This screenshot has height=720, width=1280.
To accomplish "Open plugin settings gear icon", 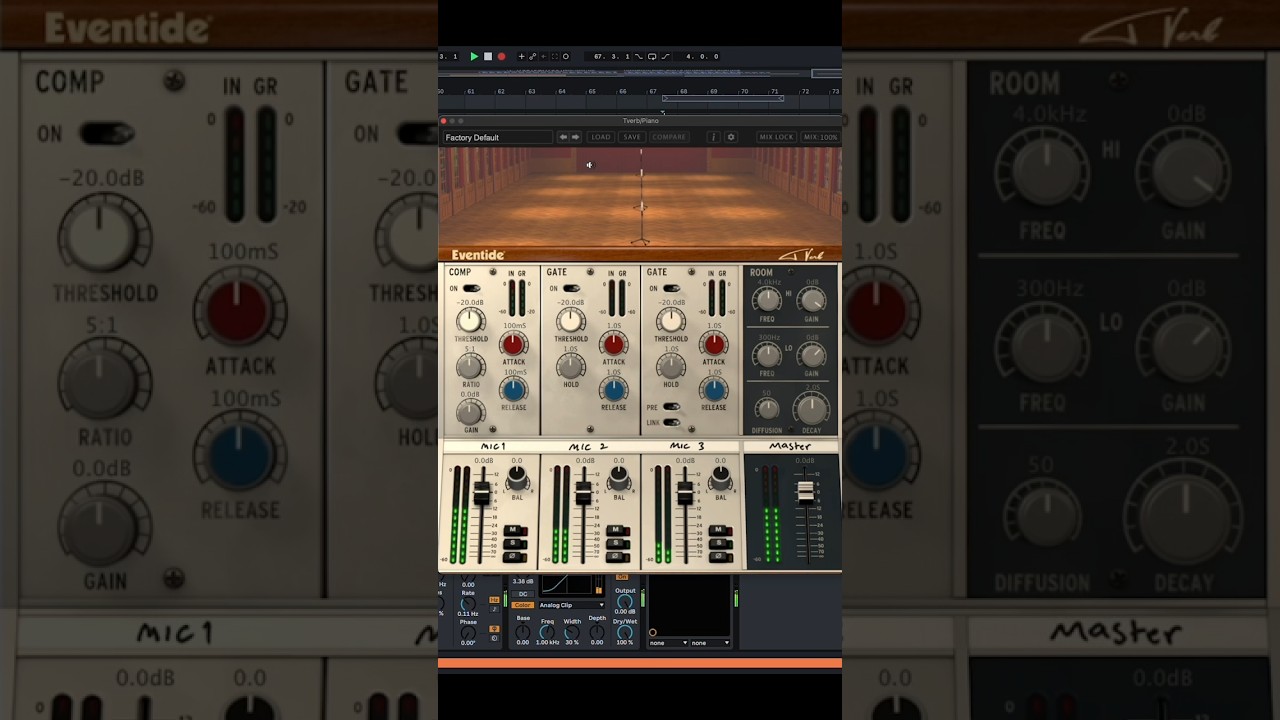I will 731,137.
